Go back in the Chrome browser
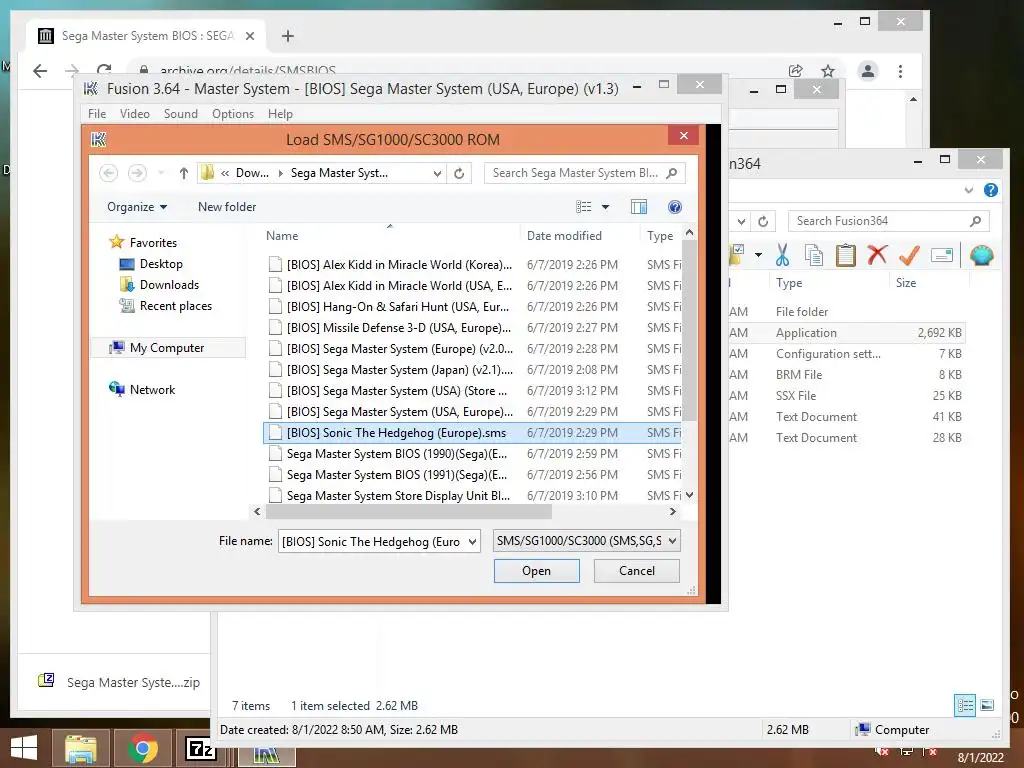 (40, 71)
